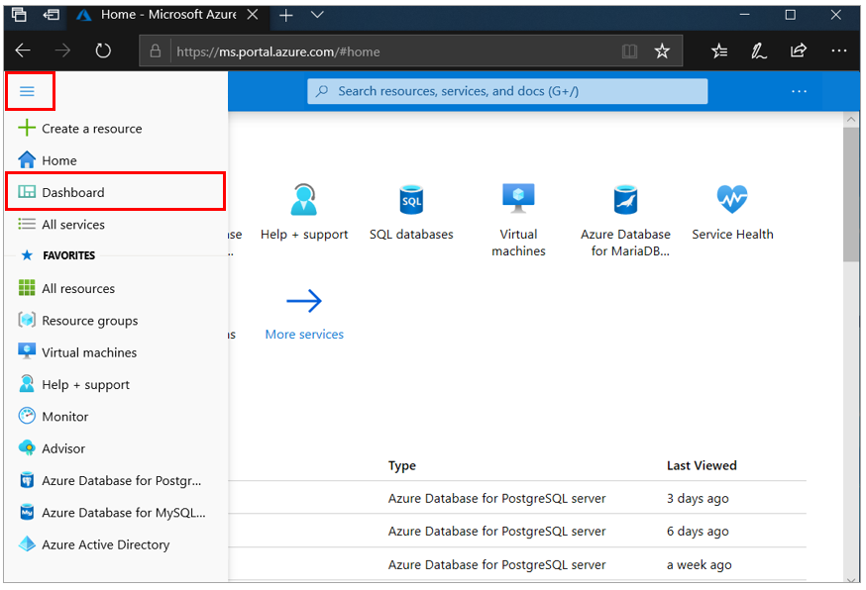This screenshot has height=590, width=866.
Task: Select the Home - Microsoft Azure tab
Action: 168,15
